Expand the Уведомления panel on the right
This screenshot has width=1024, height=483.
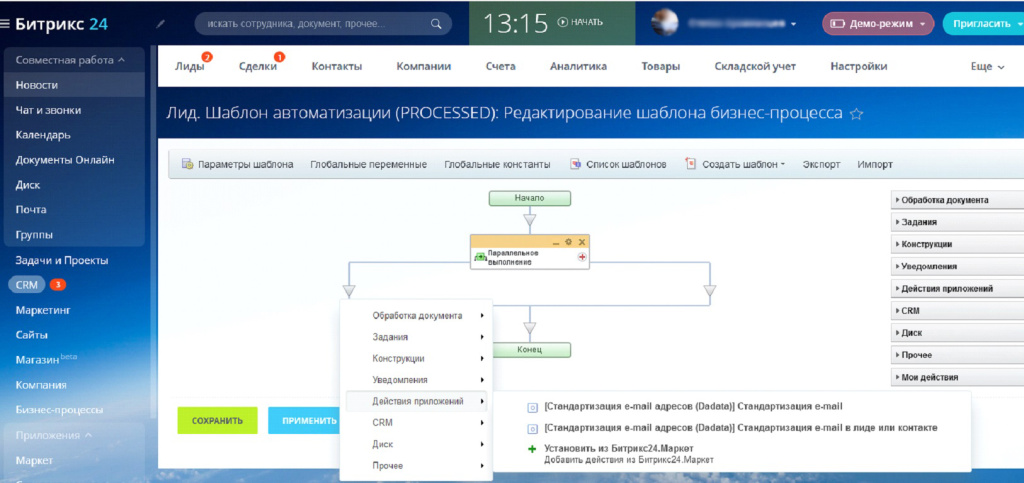point(957,266)
